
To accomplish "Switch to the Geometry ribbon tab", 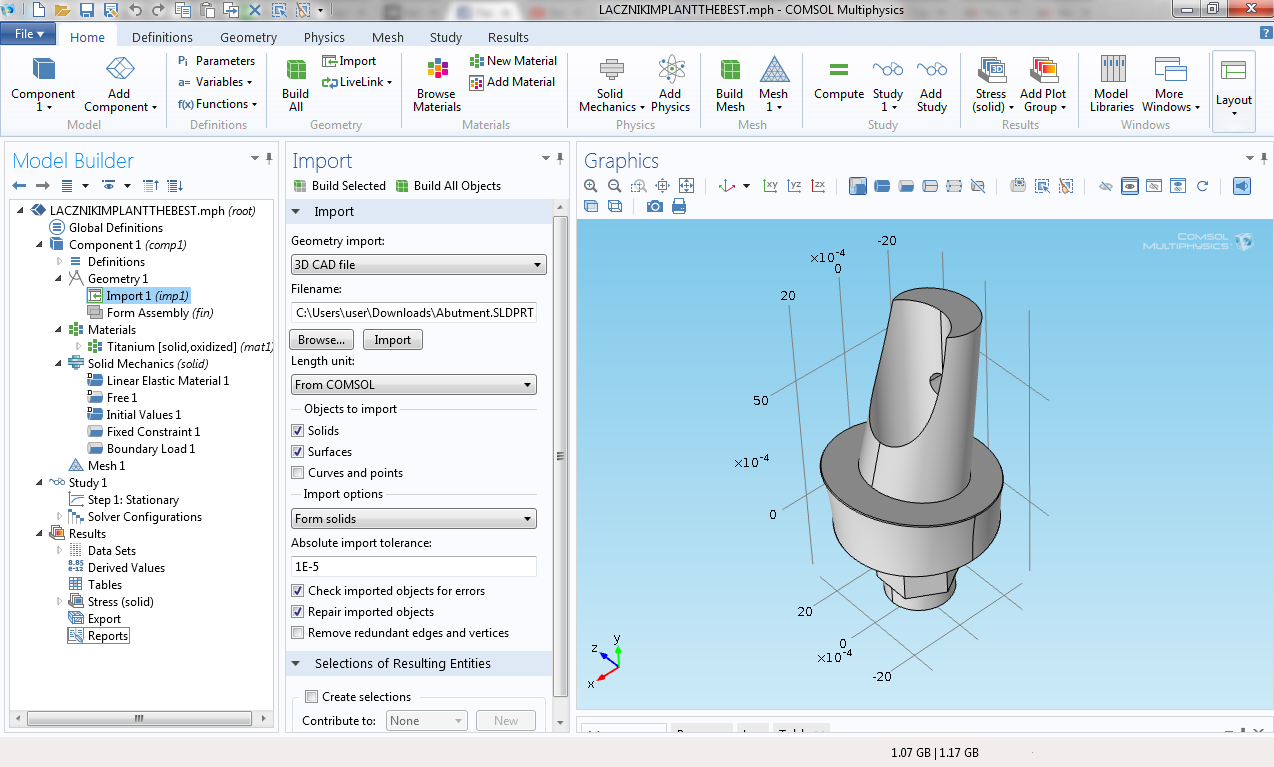I will click(x=248, y=37).
